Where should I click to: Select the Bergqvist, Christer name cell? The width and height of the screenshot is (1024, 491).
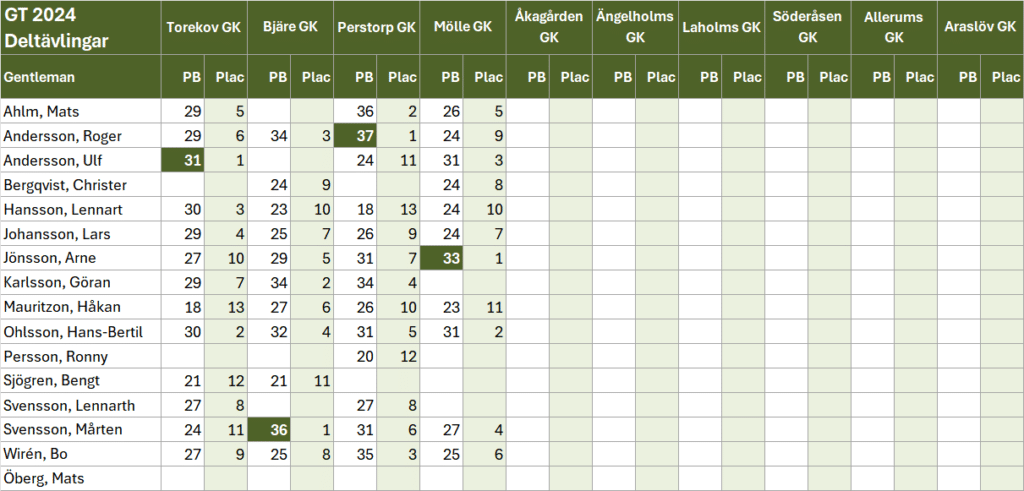tap(80, 185)
